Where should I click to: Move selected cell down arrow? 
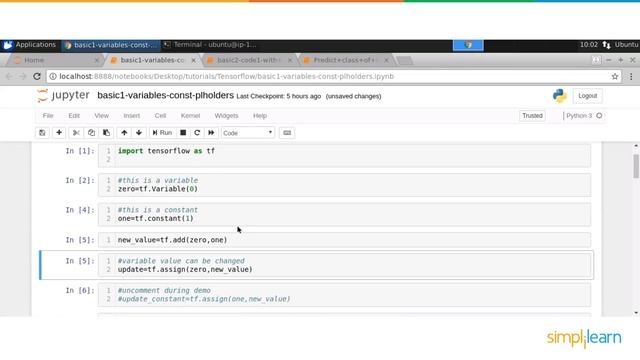tap(139, 133)
